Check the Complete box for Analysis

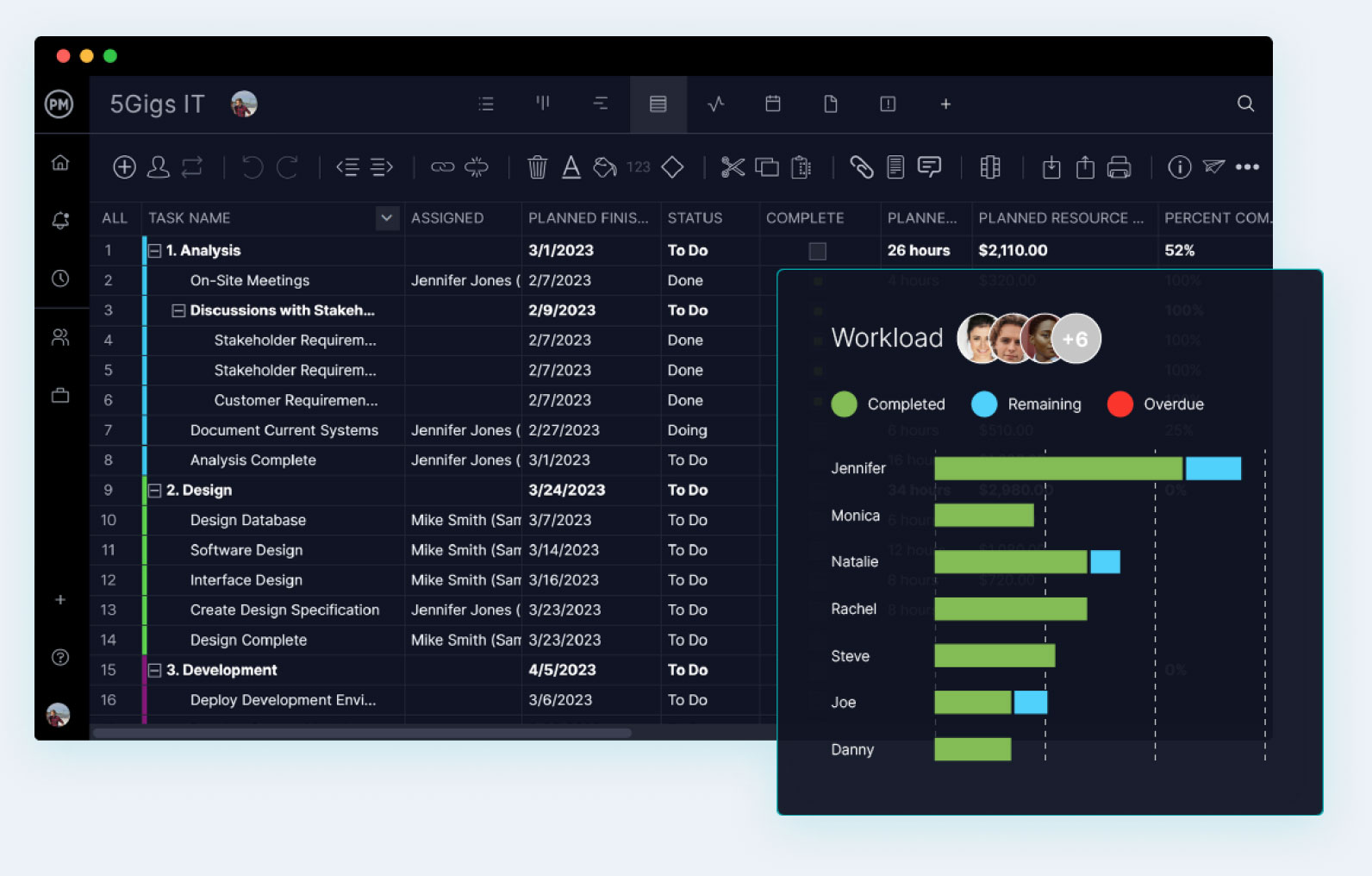[817, 251]
